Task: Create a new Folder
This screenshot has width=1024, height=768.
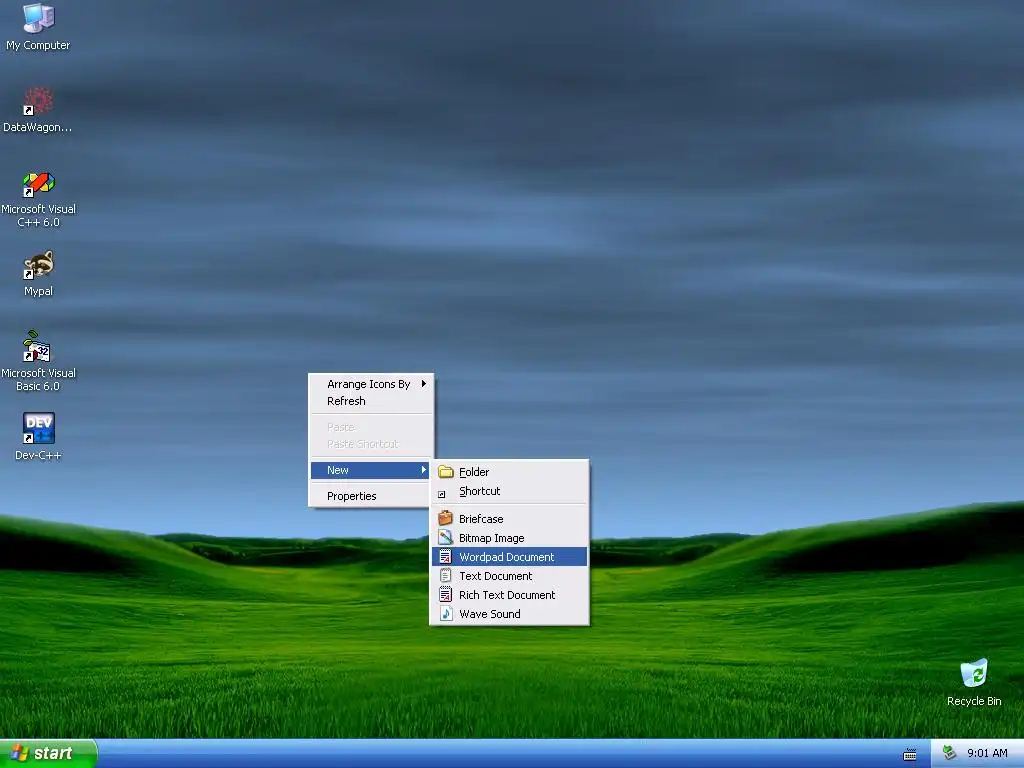Action: point(509,472)
